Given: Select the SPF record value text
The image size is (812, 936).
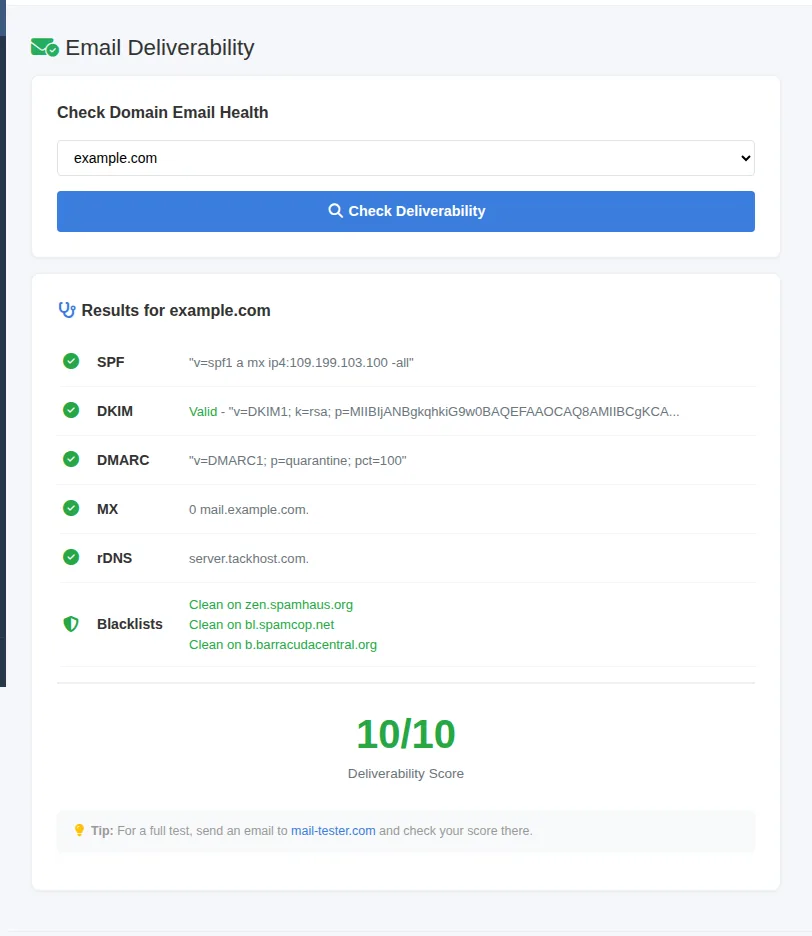Looking at the screenshot, I should pyautogui.click(x=301, y=362).
